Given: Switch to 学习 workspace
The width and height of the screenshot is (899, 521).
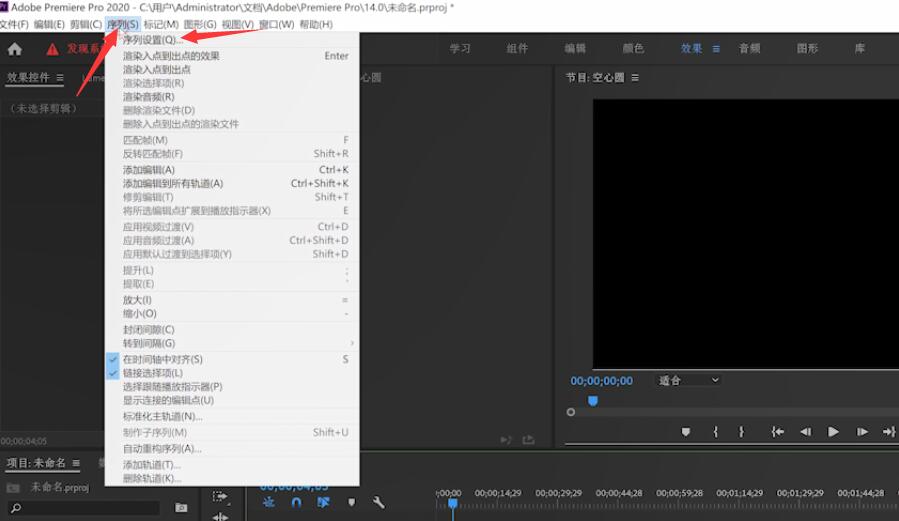Looking at the screenshot, I should pyautogui.click(x=460, y=49).
